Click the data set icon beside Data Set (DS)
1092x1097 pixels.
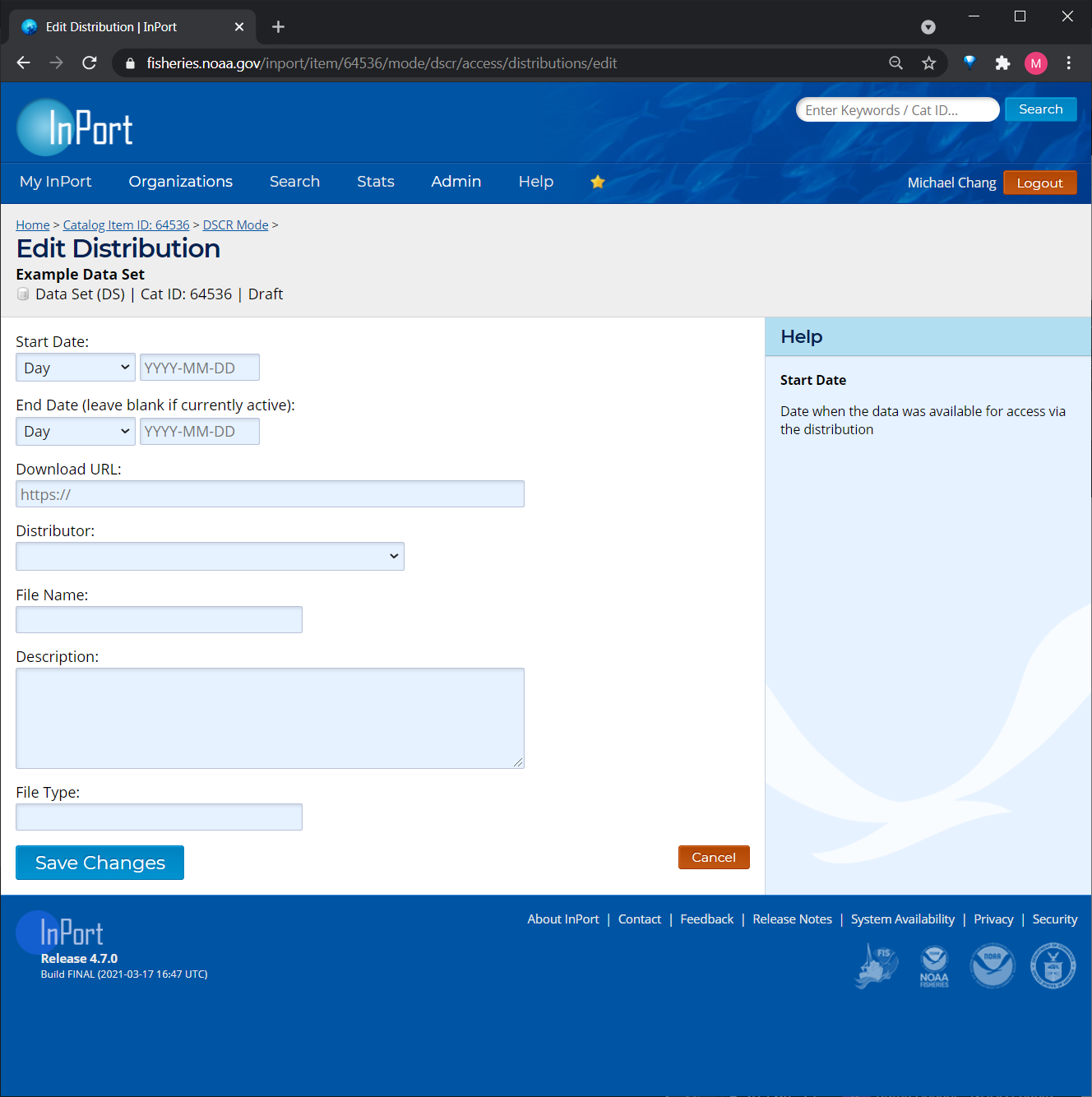pos(23,294)
